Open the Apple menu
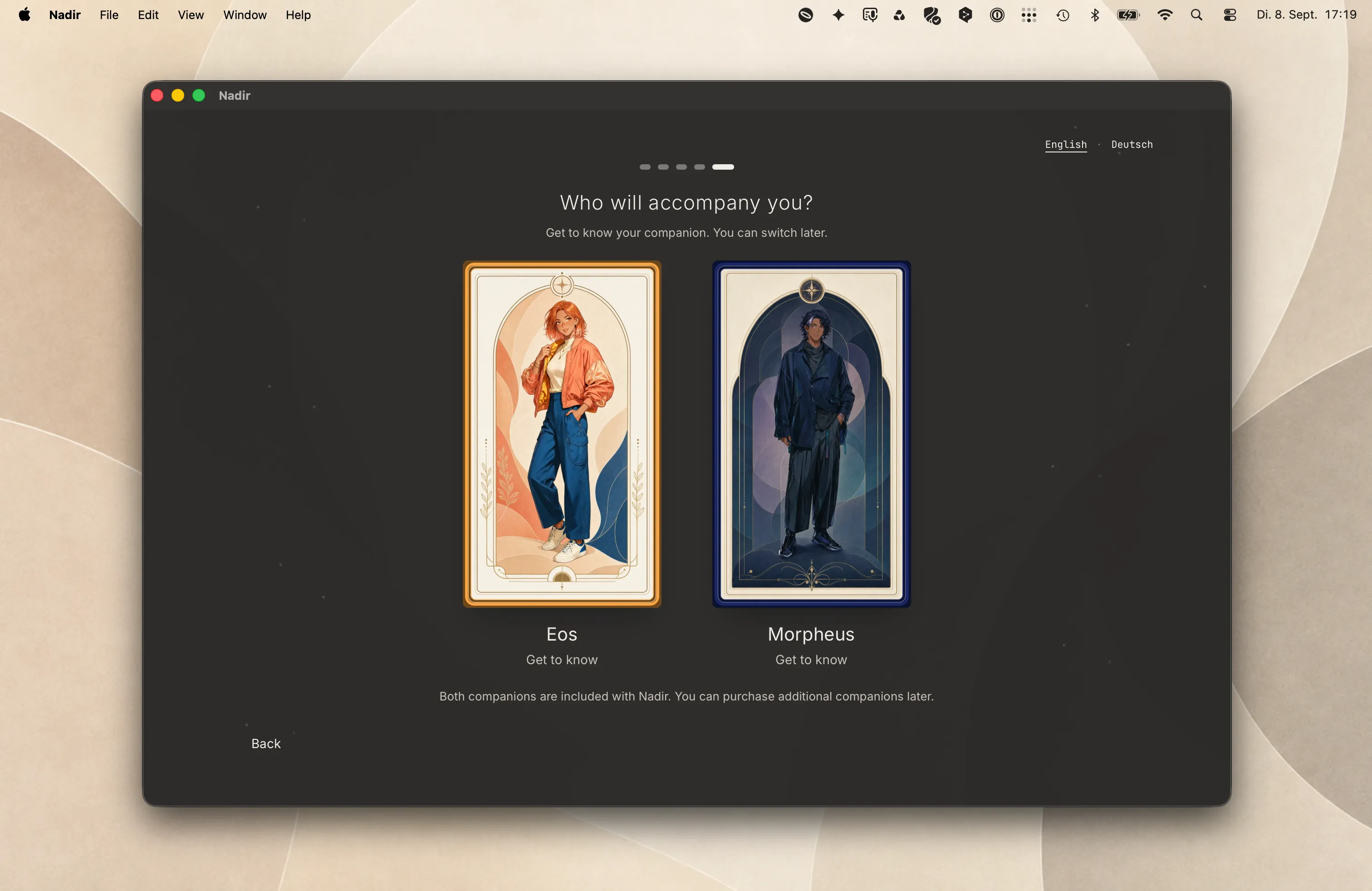The height and width of the screenshot is (891, 1372). point(24,15)
